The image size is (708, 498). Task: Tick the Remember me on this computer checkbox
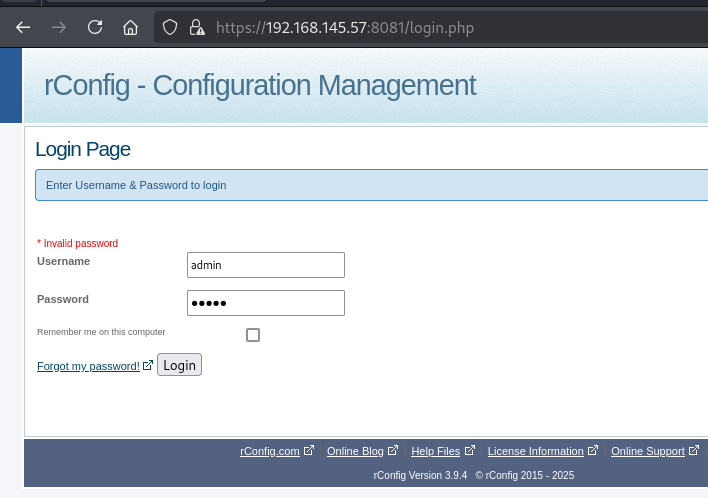point(253,335)
